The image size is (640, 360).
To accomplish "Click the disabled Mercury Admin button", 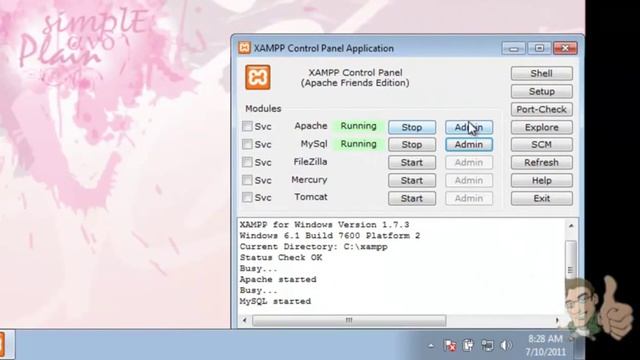I will coord(469,180).
